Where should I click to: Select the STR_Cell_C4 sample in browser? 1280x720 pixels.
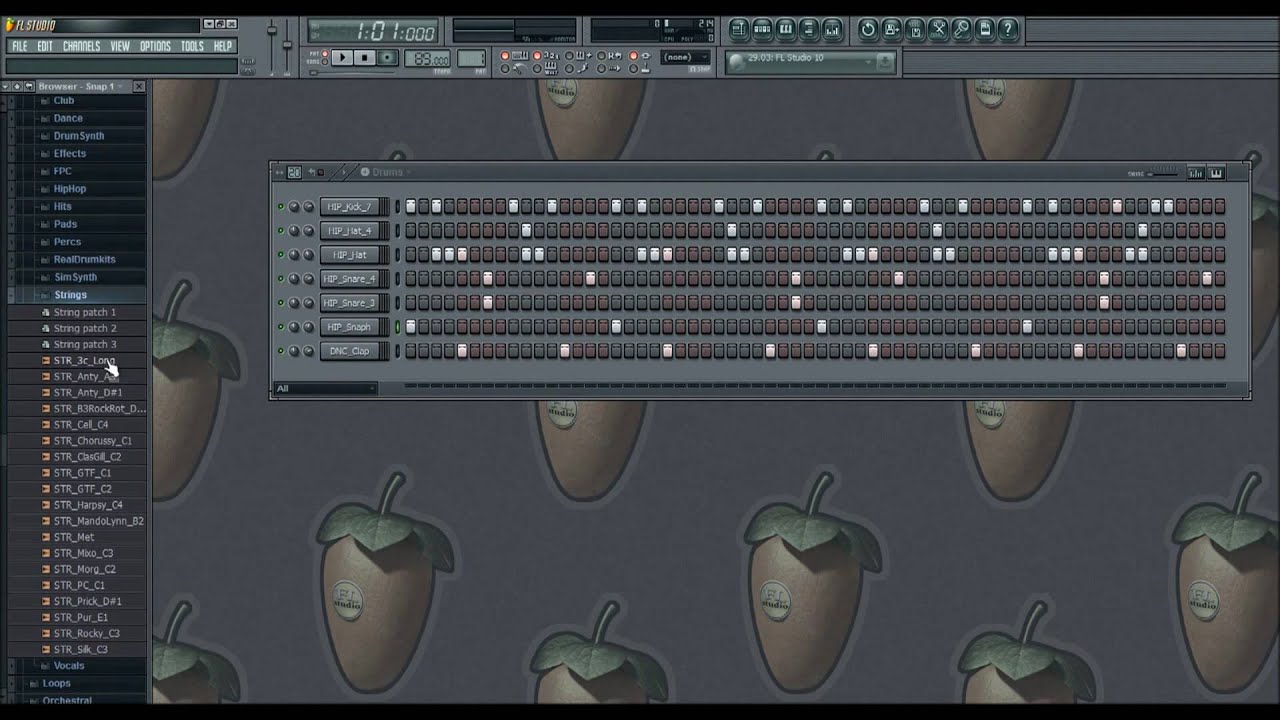(81, 425)
